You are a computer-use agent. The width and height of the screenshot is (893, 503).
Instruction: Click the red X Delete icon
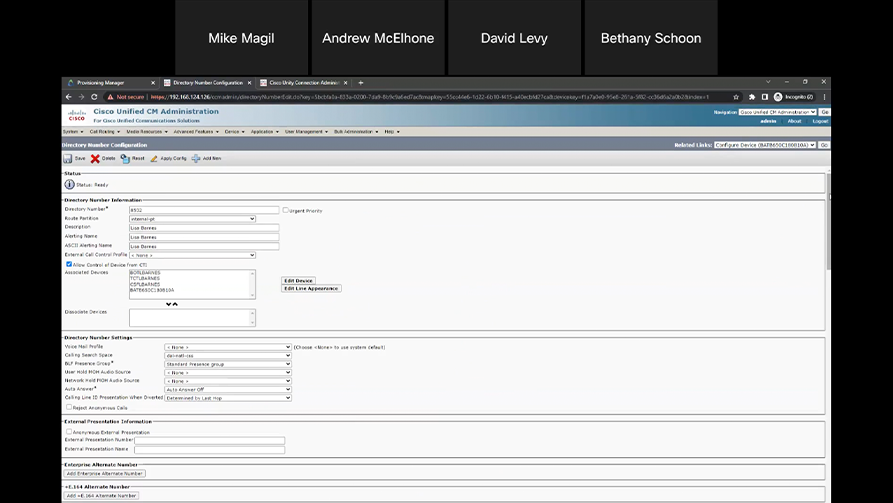(95, 158)
